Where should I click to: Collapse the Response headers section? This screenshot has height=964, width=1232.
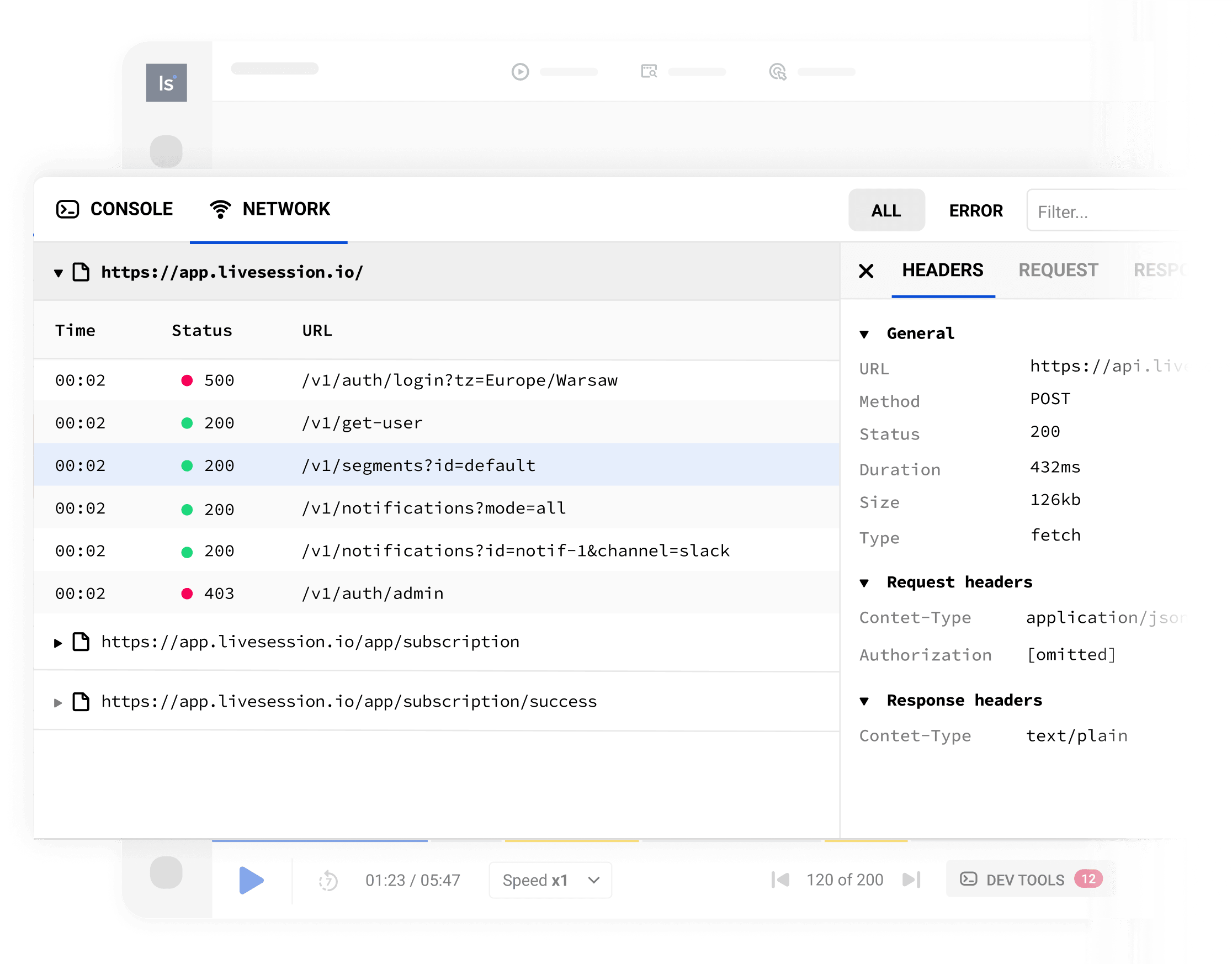pos(864,702)
